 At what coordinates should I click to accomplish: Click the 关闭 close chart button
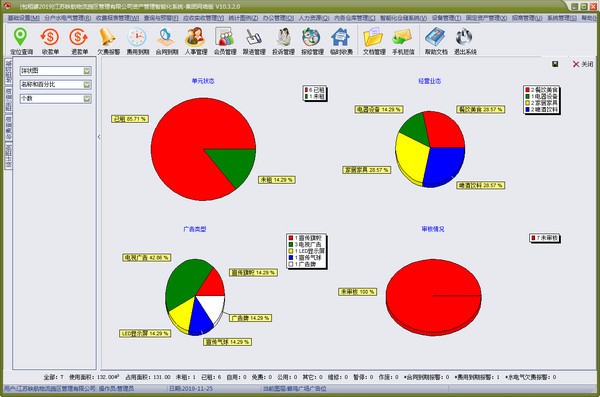coord(583,64)
